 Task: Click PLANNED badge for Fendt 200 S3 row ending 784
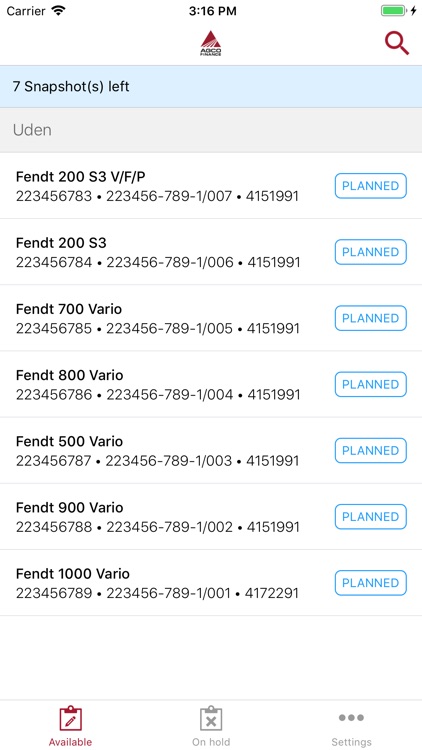pos(370,252)
